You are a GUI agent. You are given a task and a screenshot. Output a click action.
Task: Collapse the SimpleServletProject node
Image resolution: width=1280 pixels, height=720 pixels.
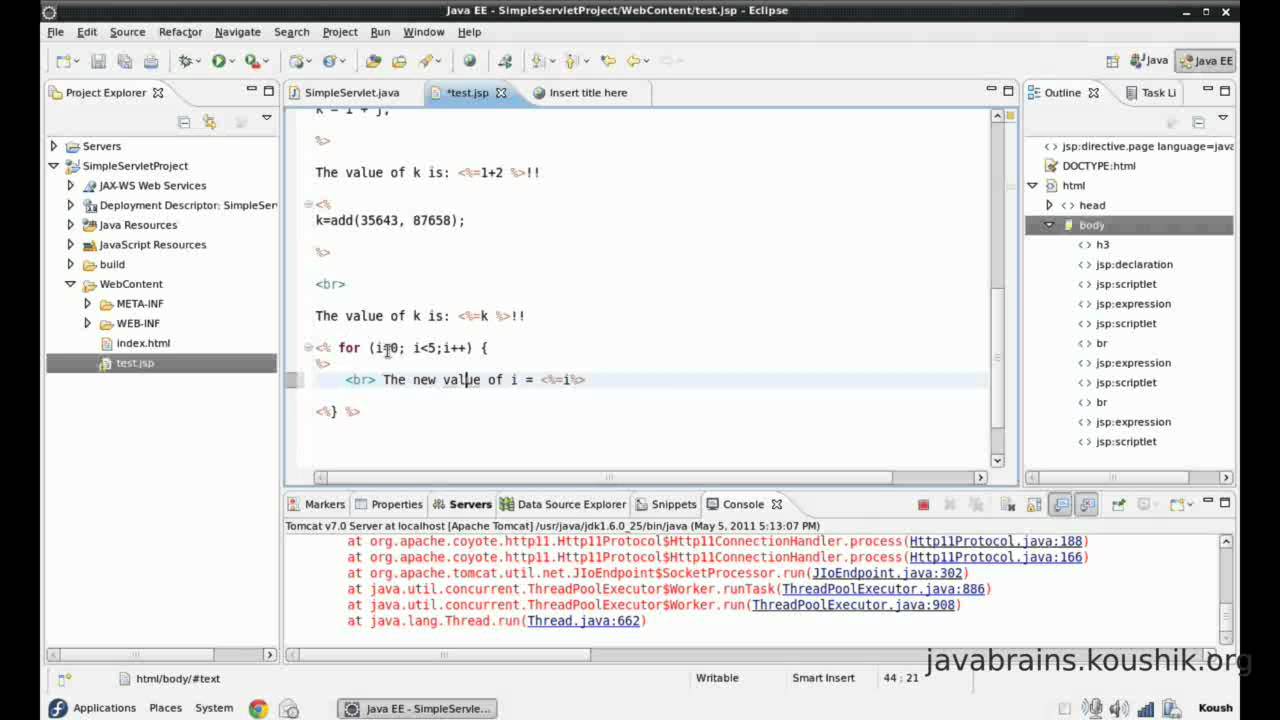[x=54, y=166]
